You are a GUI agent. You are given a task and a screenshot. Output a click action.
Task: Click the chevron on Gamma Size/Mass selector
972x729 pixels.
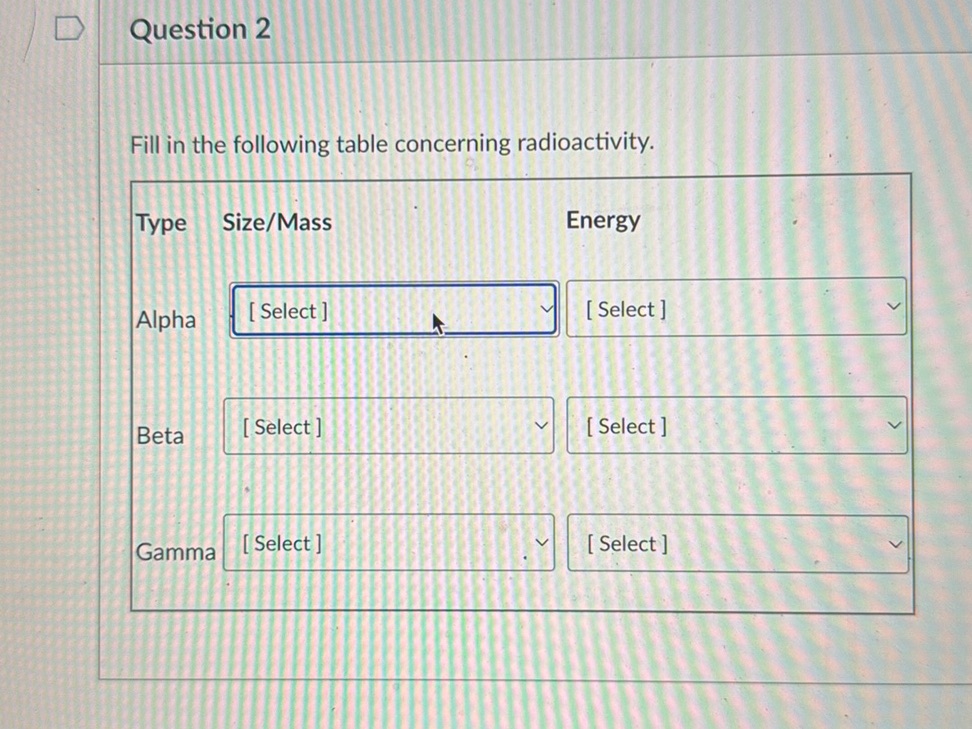point(541,543)
